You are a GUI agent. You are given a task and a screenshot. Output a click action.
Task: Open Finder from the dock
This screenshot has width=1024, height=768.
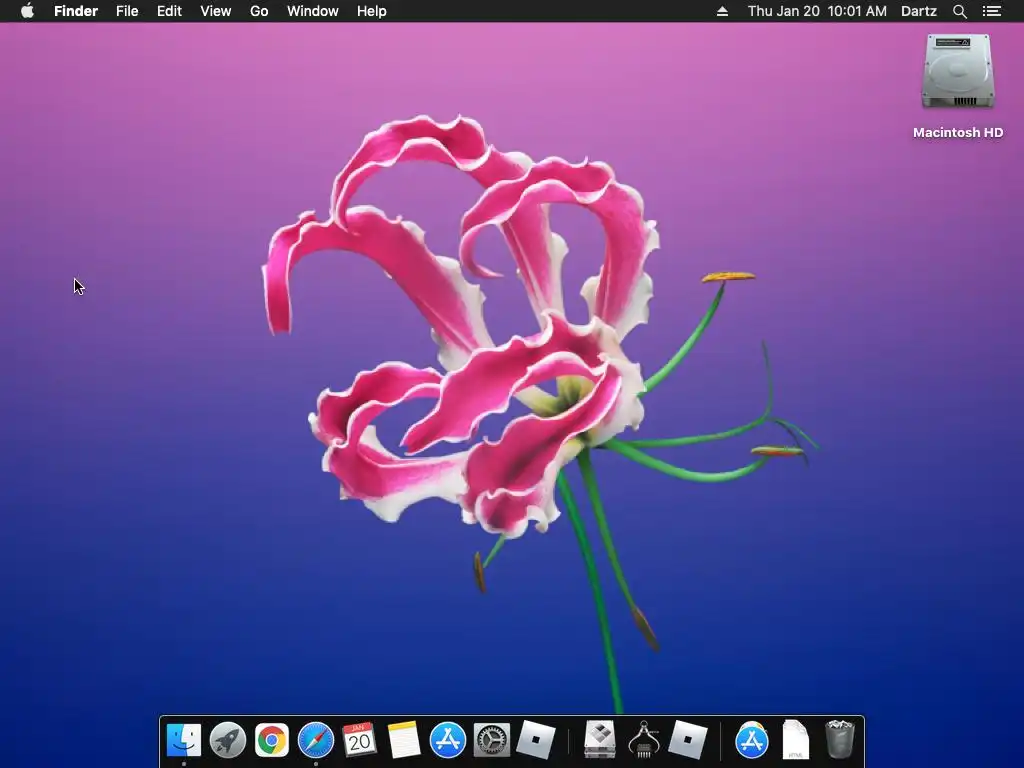pyautogui.click(x=184, y=741)
